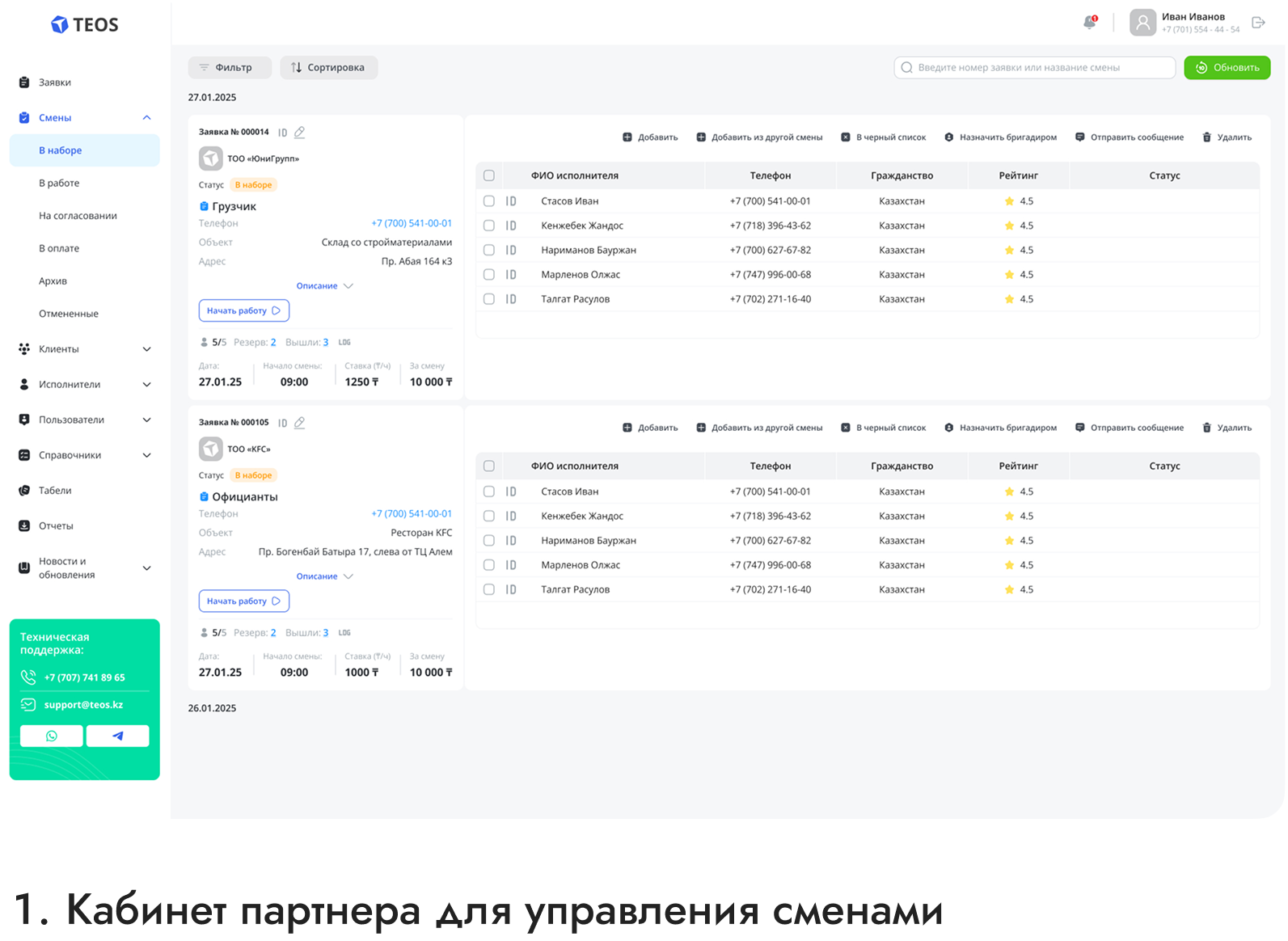
Task: Open Telegram support chat button
Action: (118, 736)
